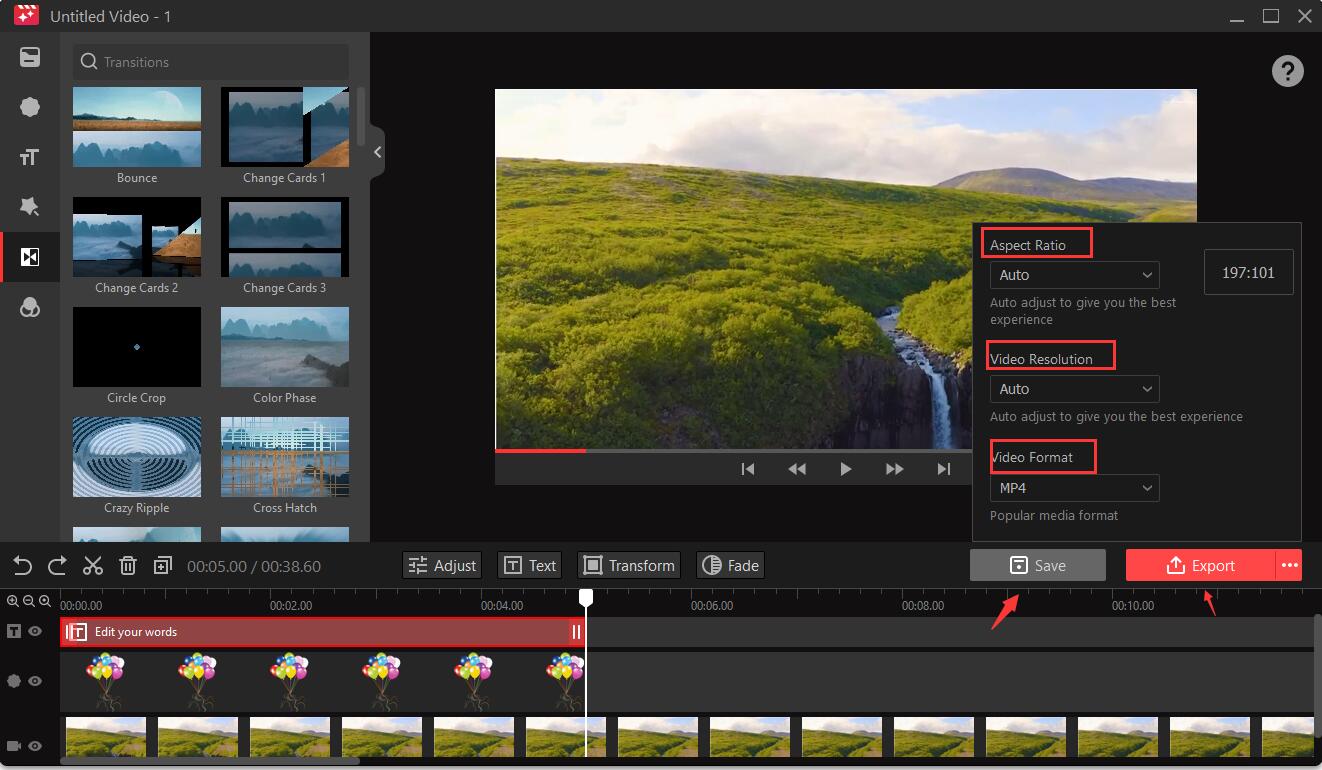Zoom in on the timeline with magnifier icon

click(12, 601)
